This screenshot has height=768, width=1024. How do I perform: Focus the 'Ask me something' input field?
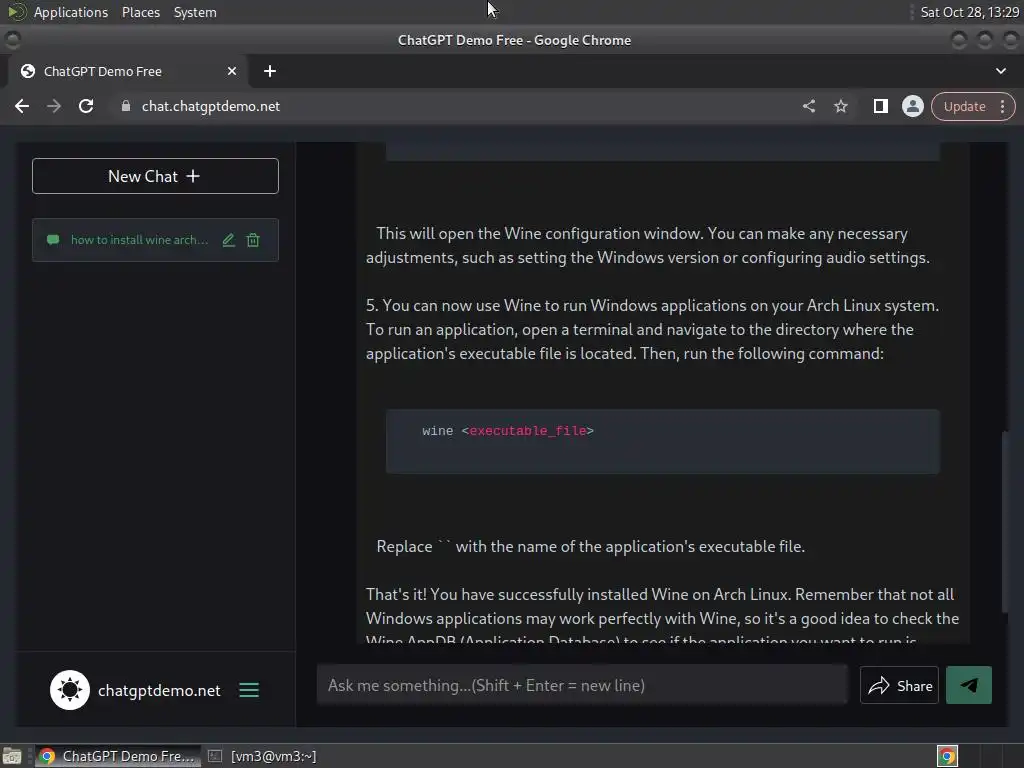[x=582, y=685]
